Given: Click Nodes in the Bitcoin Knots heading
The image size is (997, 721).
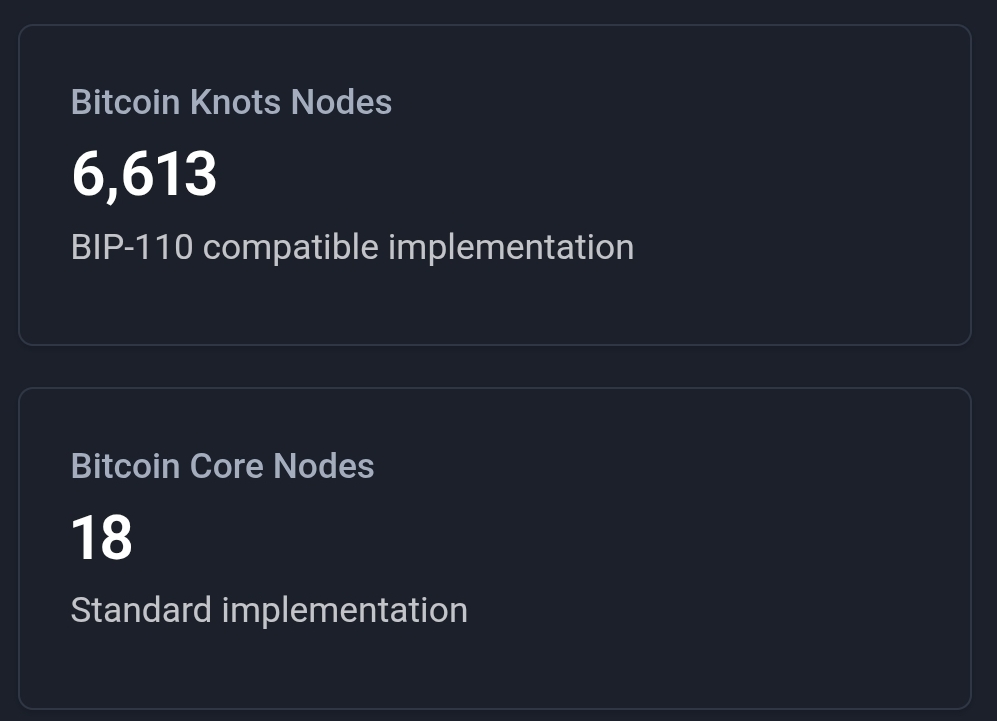Looking at the screenshot, I should pos(341,102).
